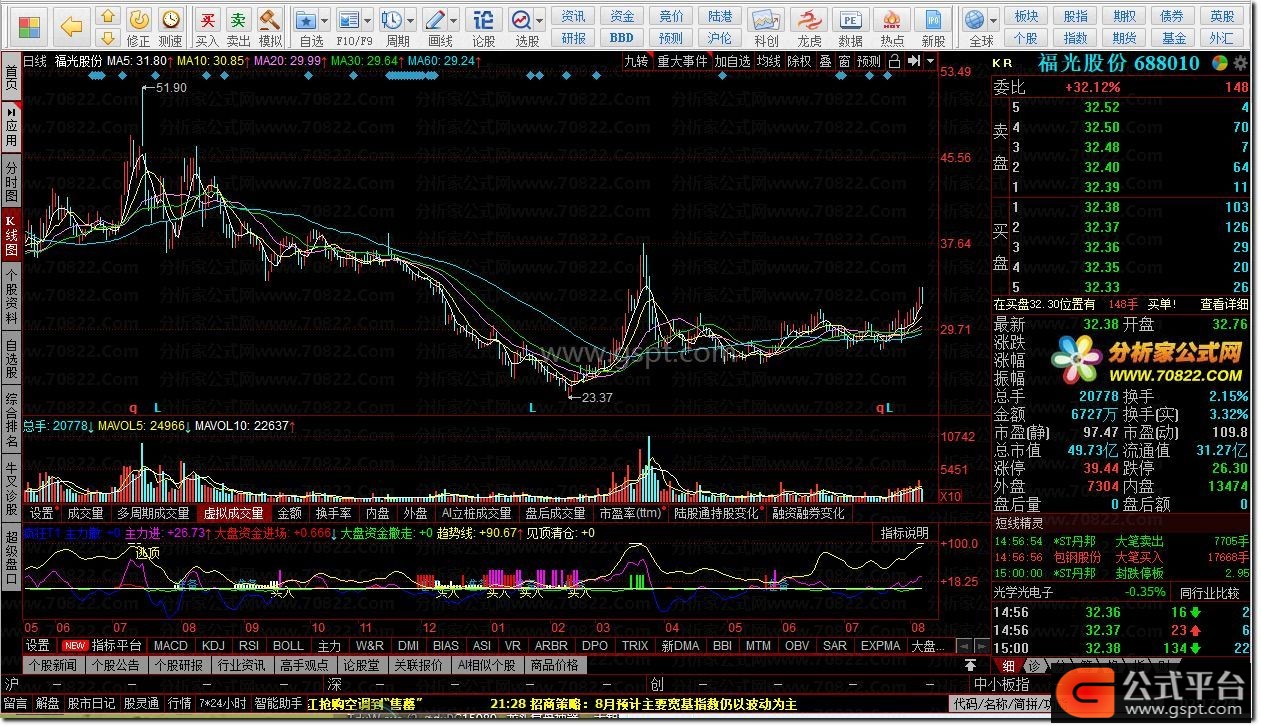Image resolution: width=1261 pixels, height=726 pixels.
Task: Open the 测速 speed test tool
Action: [x=171, y=27]
